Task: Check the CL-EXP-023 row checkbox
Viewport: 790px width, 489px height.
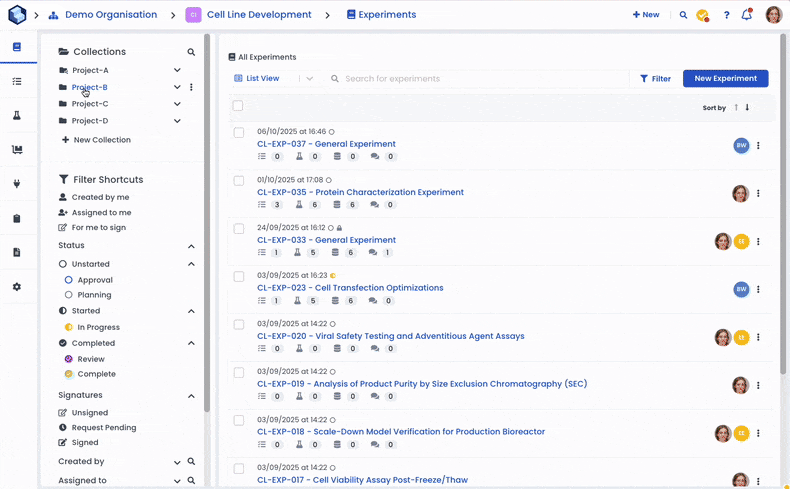Action: coord(239,276)
